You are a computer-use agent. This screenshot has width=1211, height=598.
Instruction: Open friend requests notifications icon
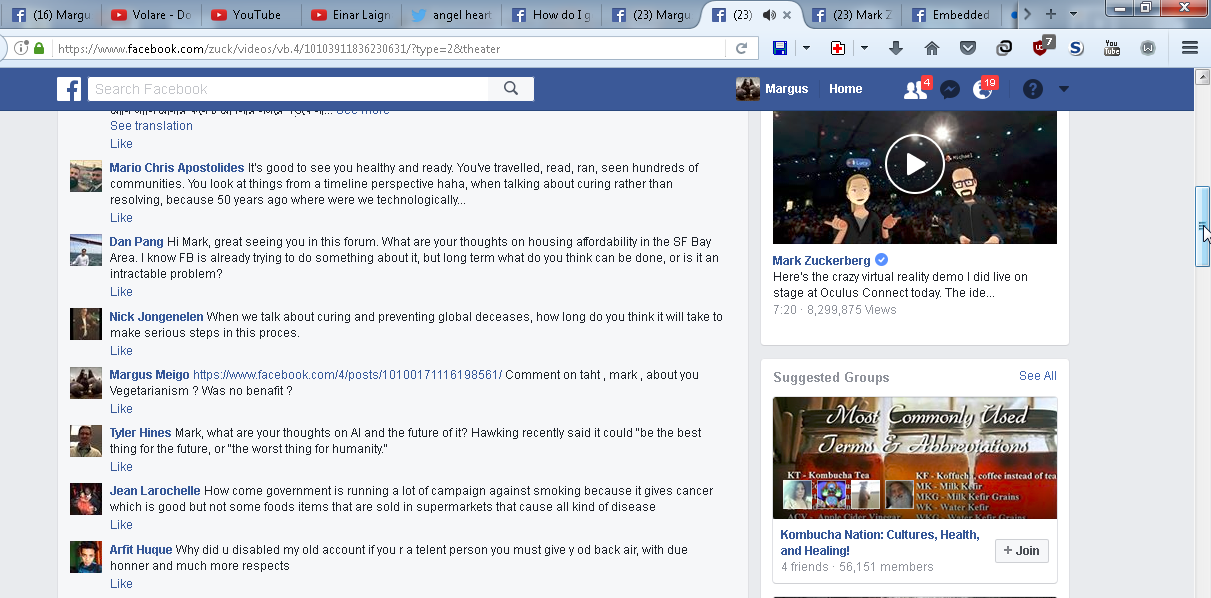[914, 89]
